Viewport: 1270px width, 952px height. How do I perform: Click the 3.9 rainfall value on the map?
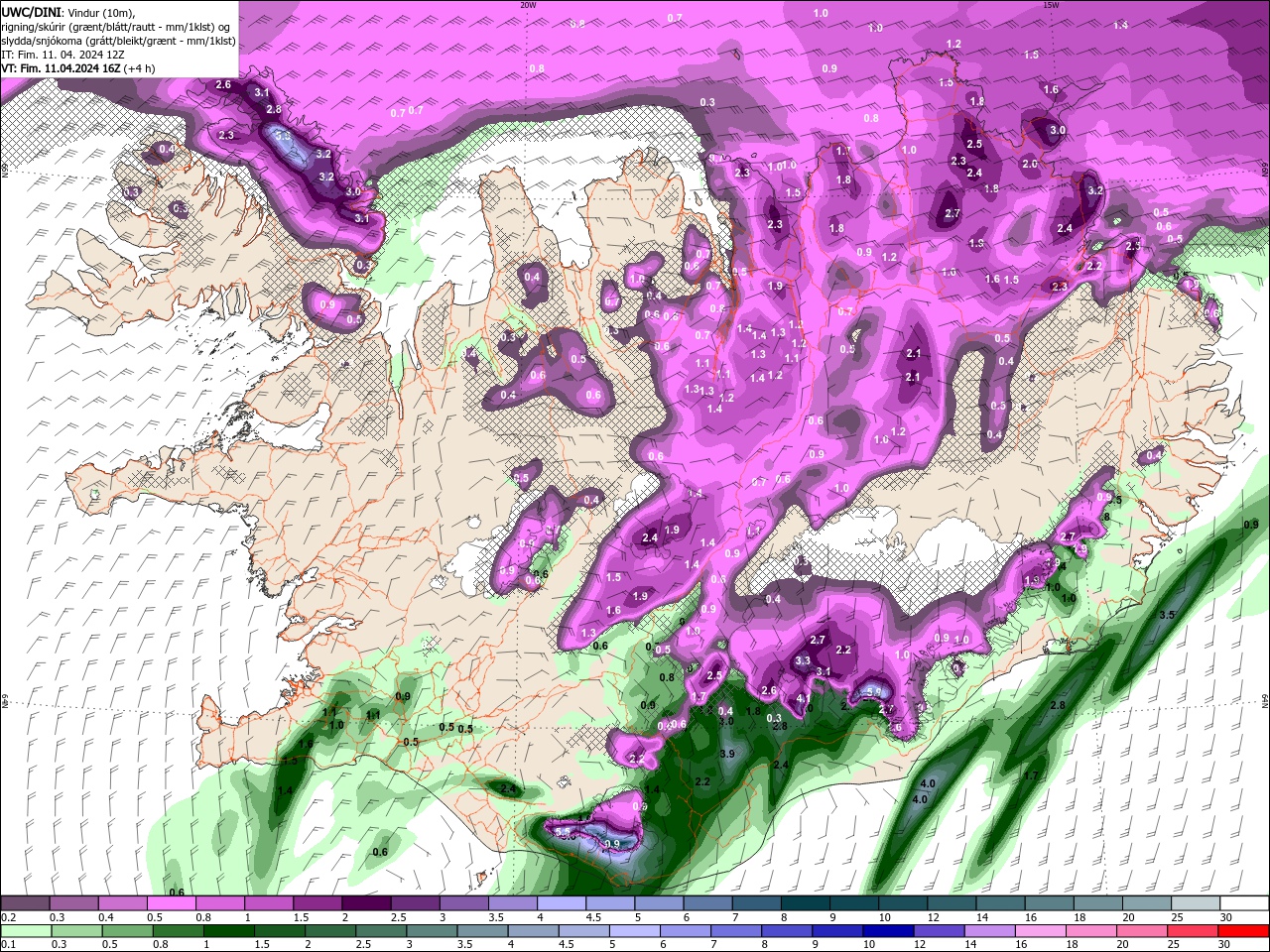click(x=726, y=754)
